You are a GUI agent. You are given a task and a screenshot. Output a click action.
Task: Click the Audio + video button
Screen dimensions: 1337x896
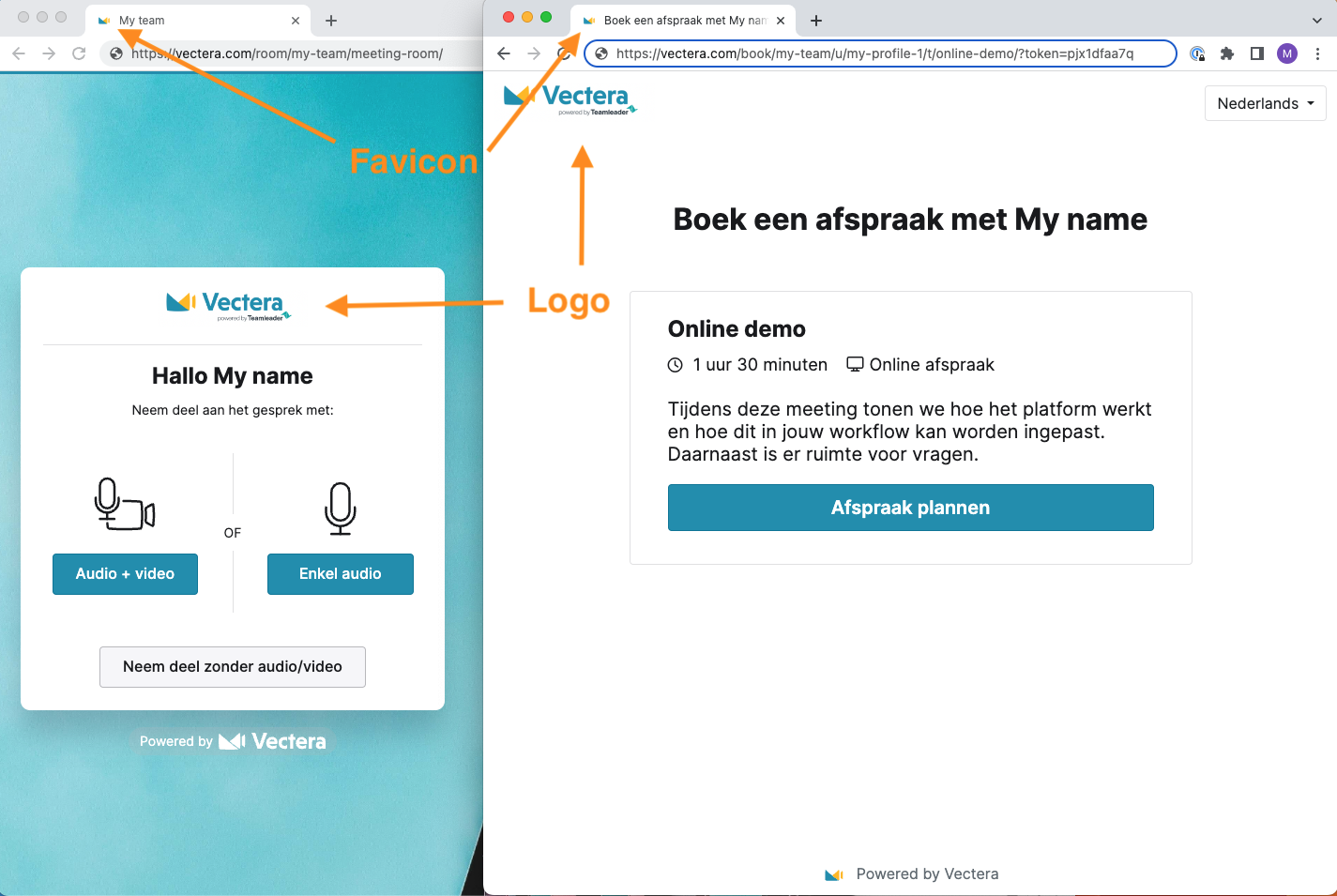[125, 573]
